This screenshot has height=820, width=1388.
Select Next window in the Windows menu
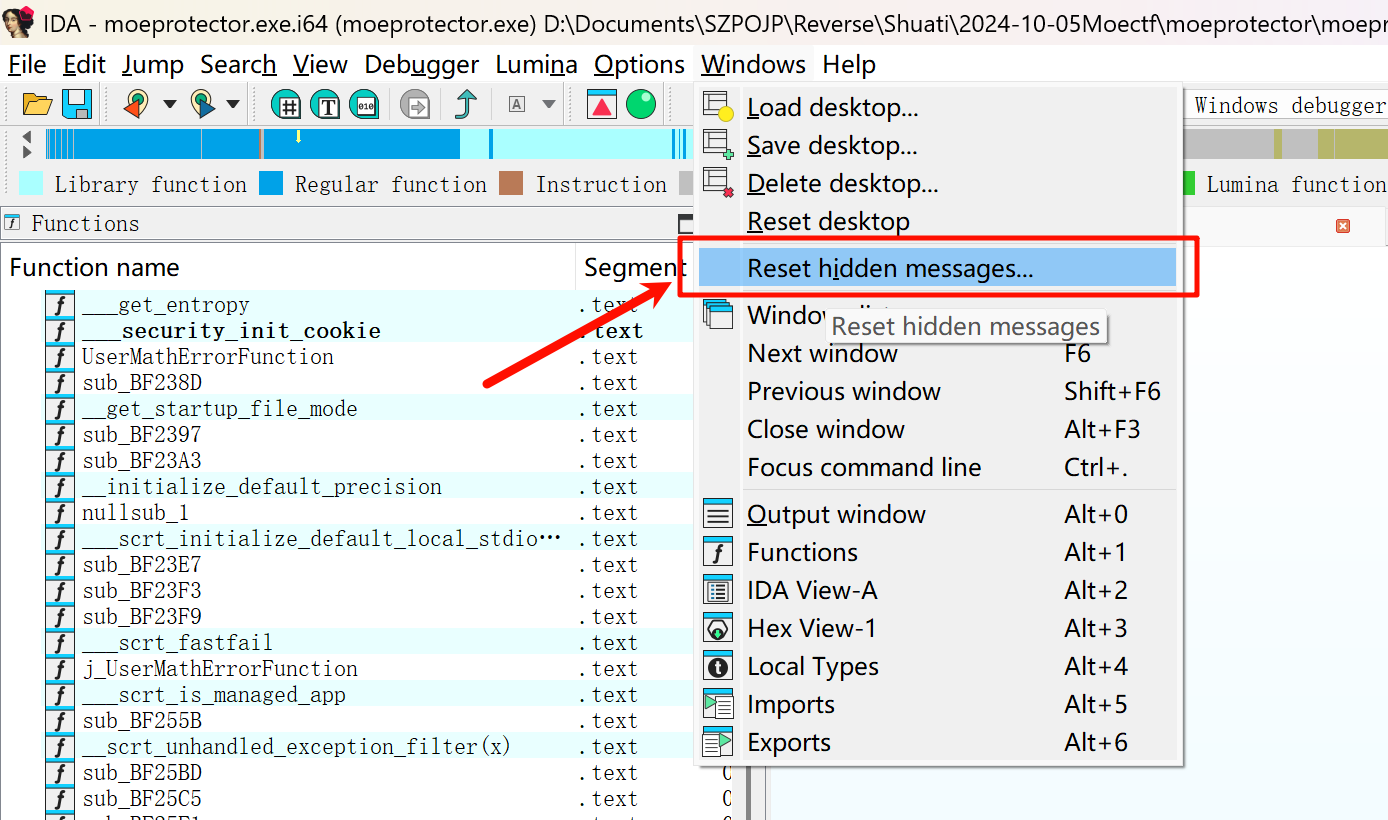point(938,354)
